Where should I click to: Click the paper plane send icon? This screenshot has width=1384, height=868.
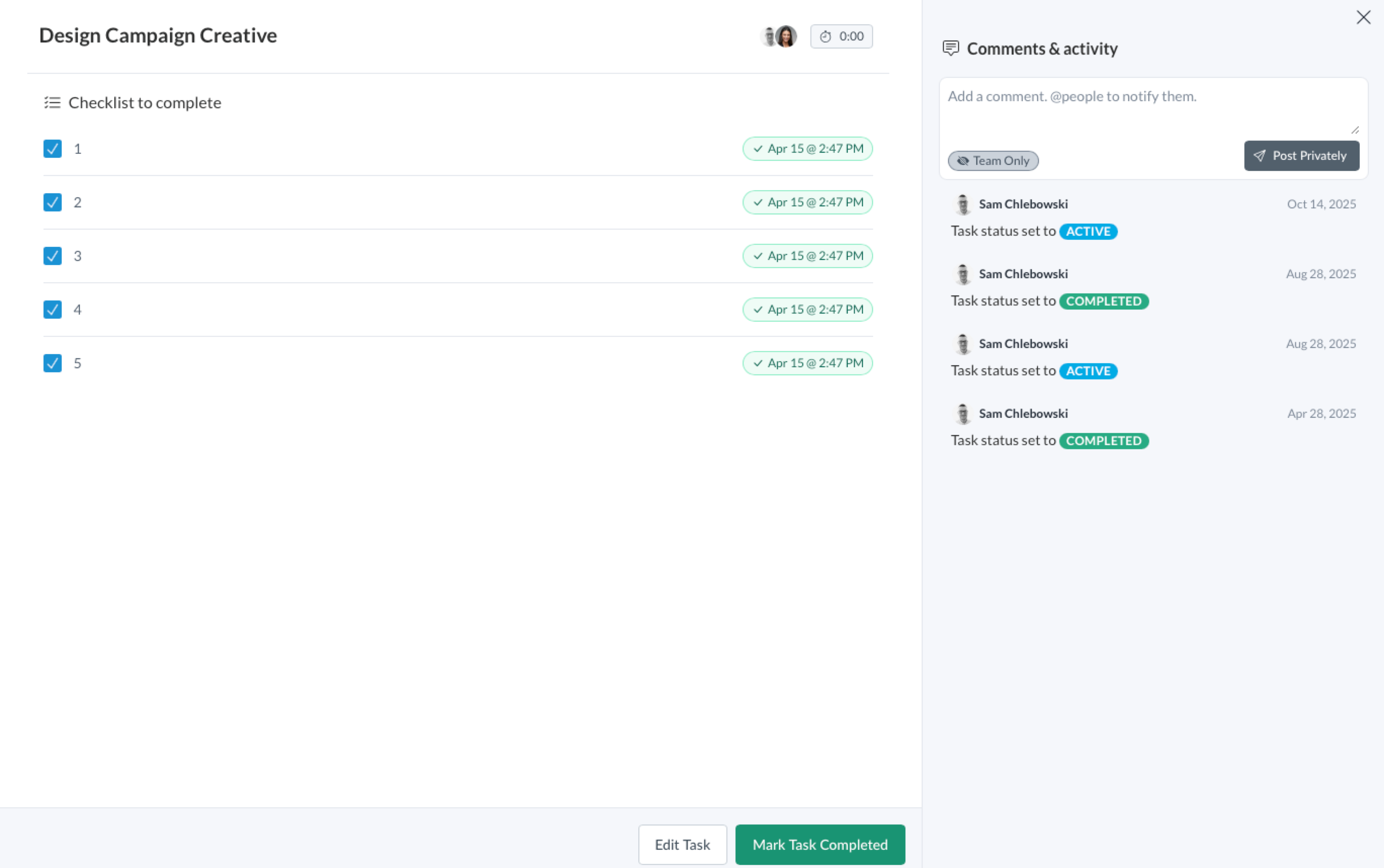[1260, 156]
